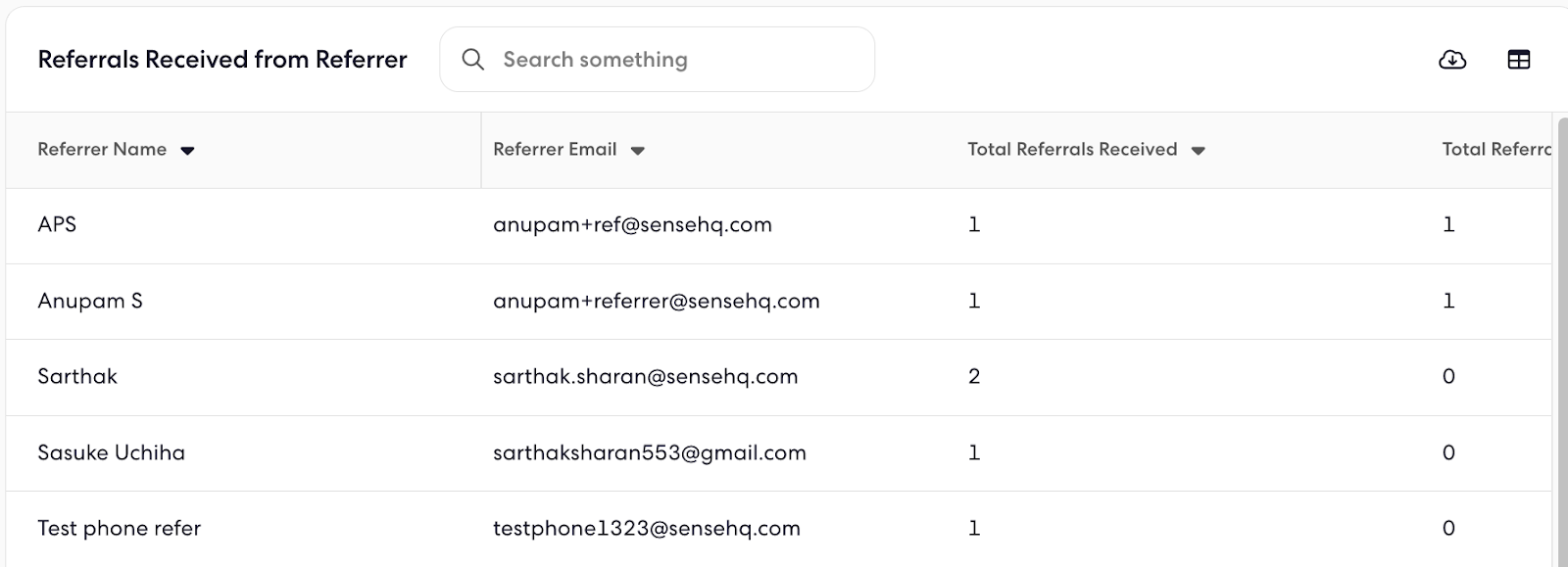Expand the Referrer Name sort arrow
This screenshot has height=567, width=1568.
188,151
